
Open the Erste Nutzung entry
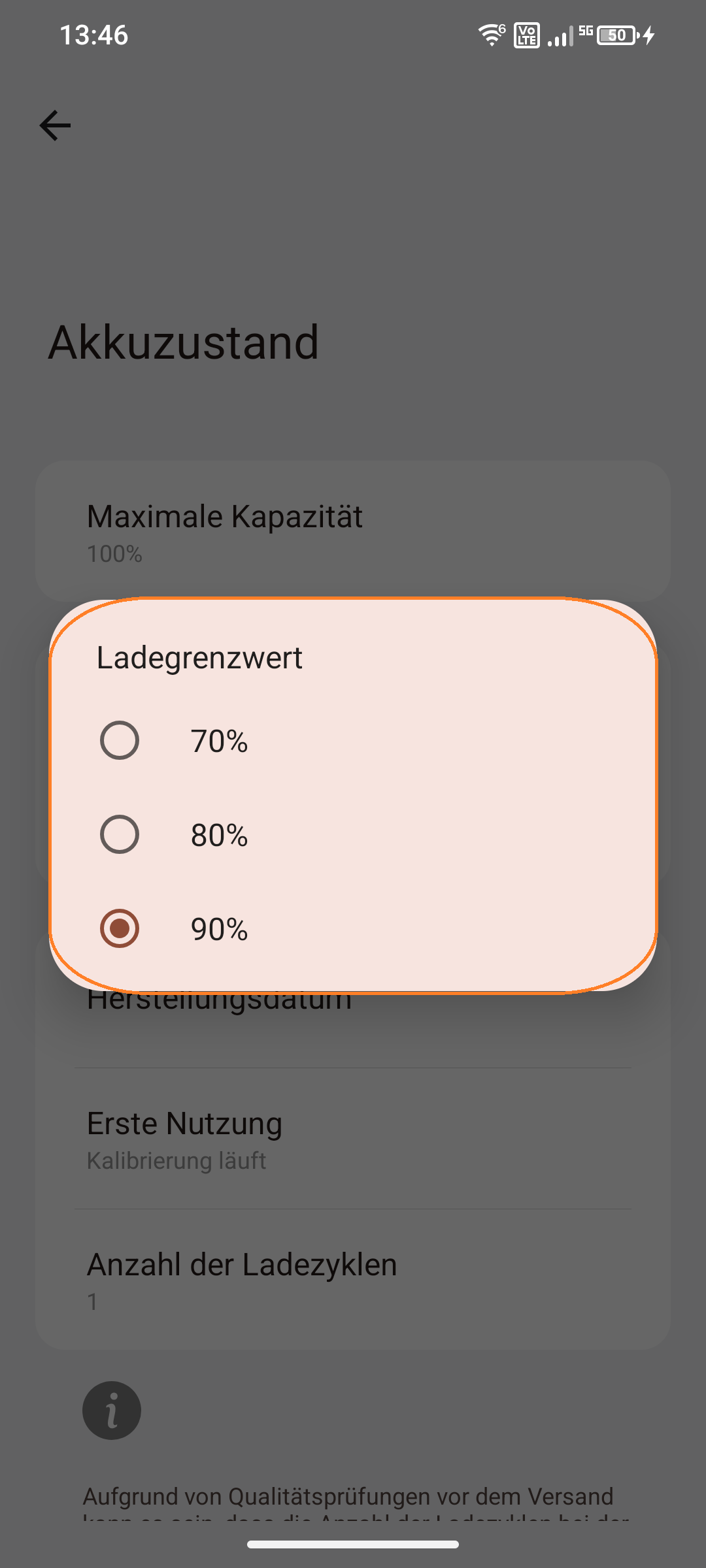pyautogui.click(x=185, y=1122)
